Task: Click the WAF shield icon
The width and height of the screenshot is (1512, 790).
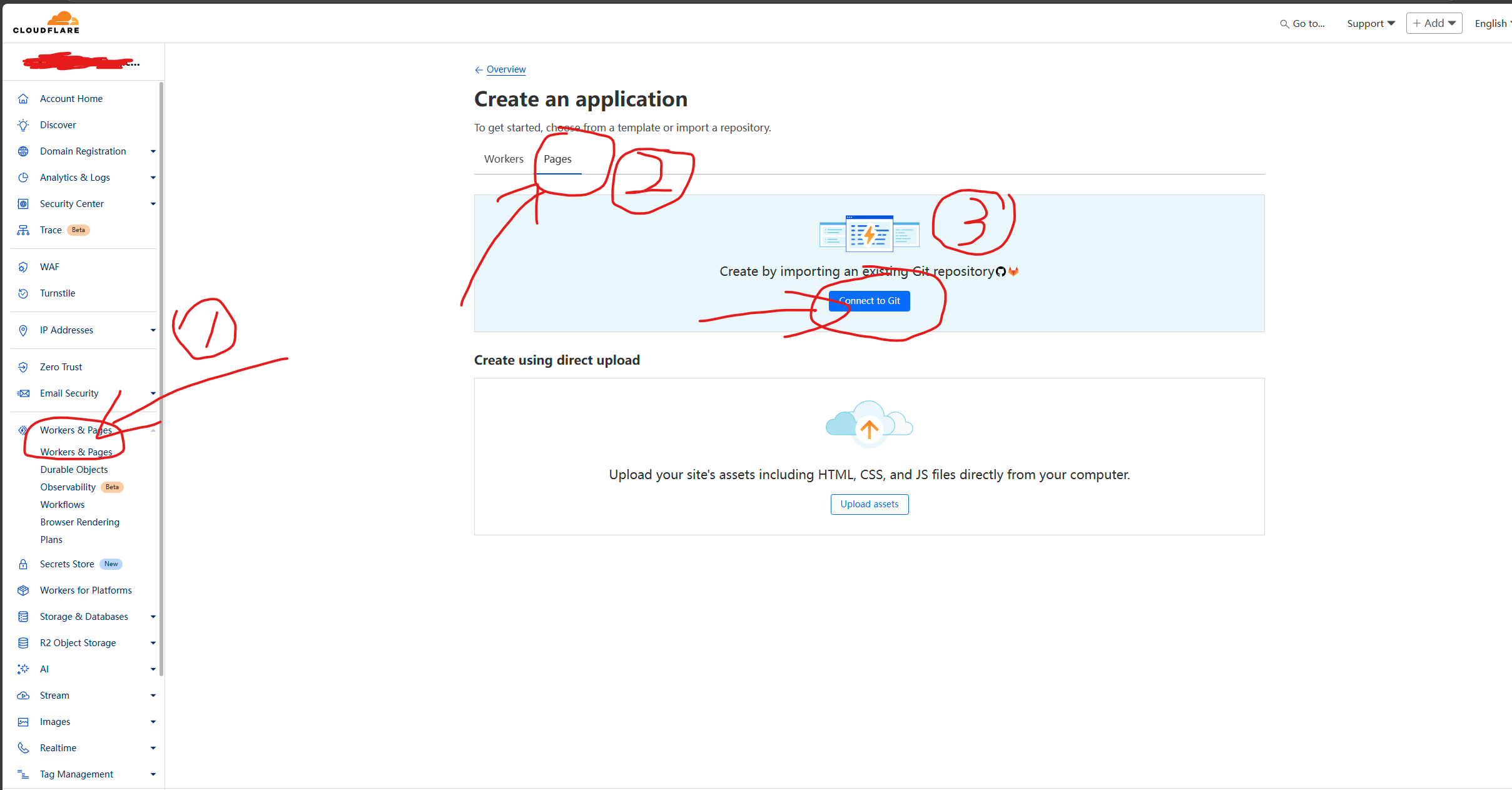Action: click(x=23, y=267)
